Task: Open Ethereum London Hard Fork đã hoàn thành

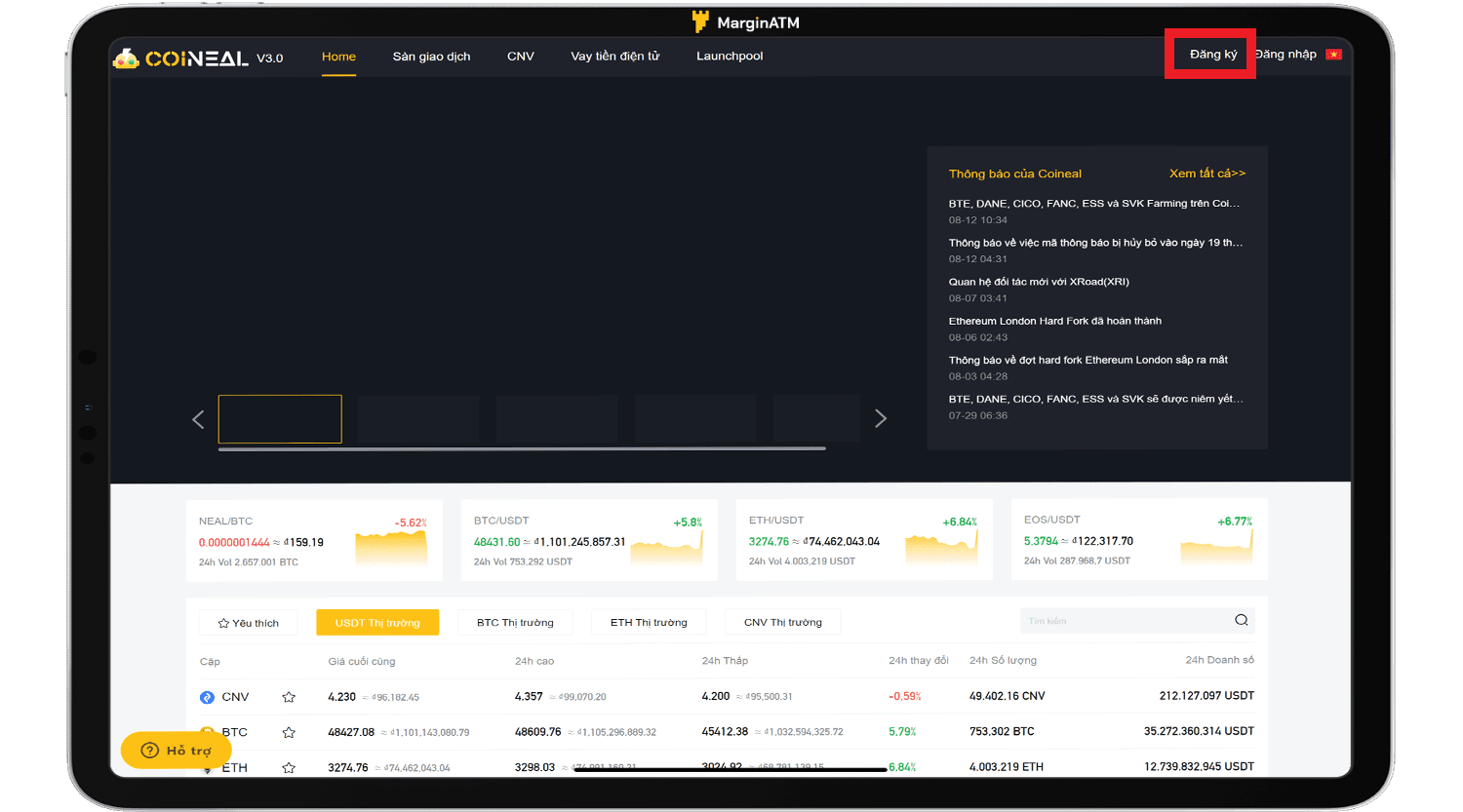Action: click(1055, 321)
